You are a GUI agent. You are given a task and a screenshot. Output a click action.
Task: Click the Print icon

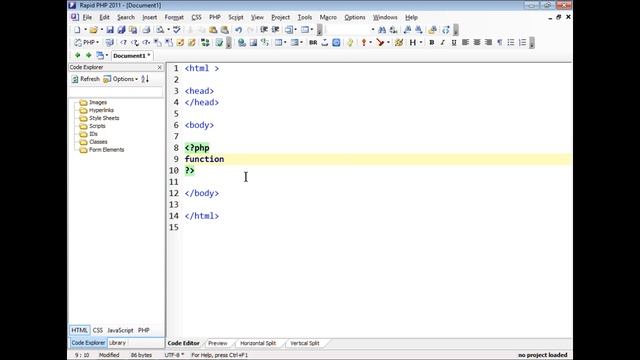pos(146,30)
